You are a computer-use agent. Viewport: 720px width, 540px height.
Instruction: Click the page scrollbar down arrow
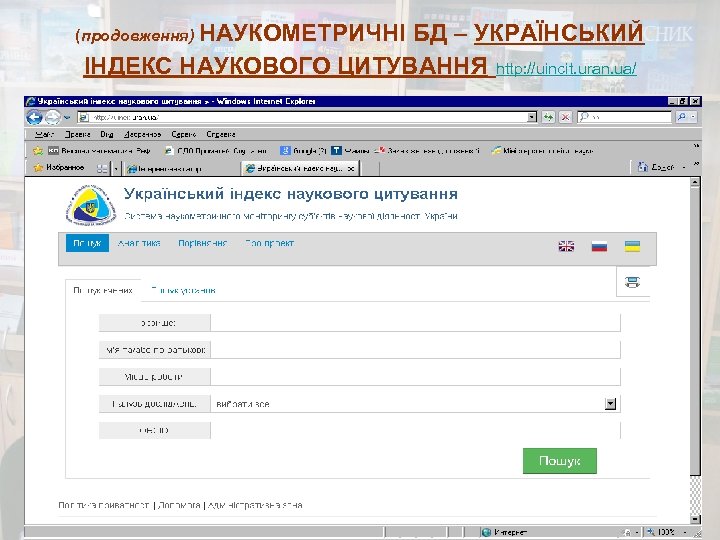[695, 519]
